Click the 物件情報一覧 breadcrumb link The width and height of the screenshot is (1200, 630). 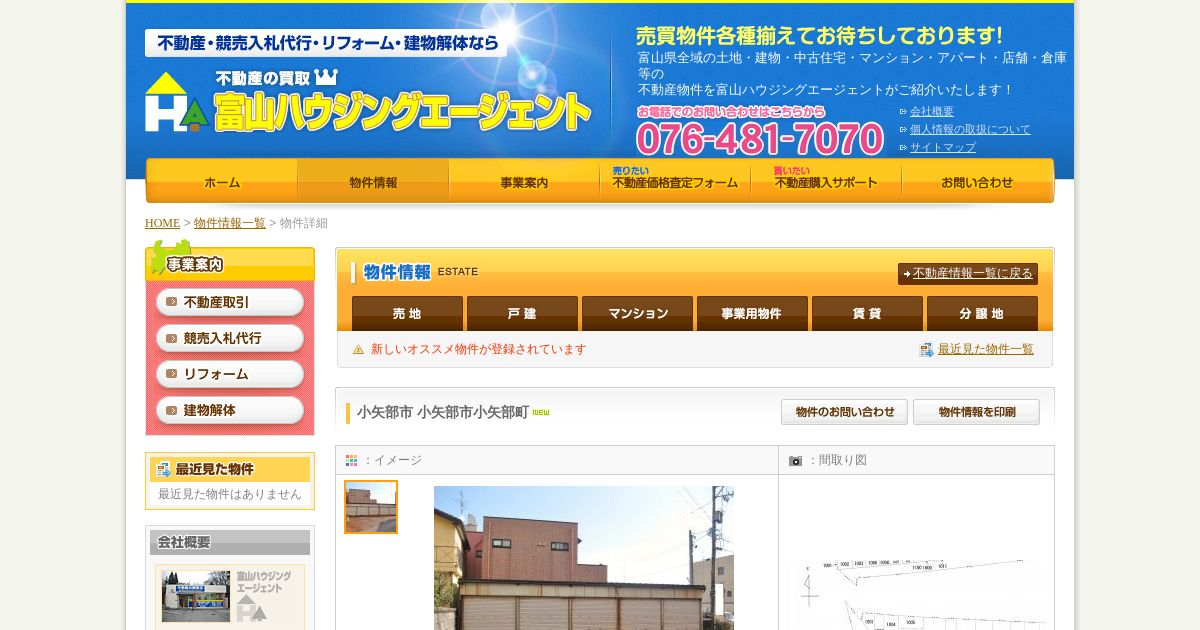click(230, 223)
